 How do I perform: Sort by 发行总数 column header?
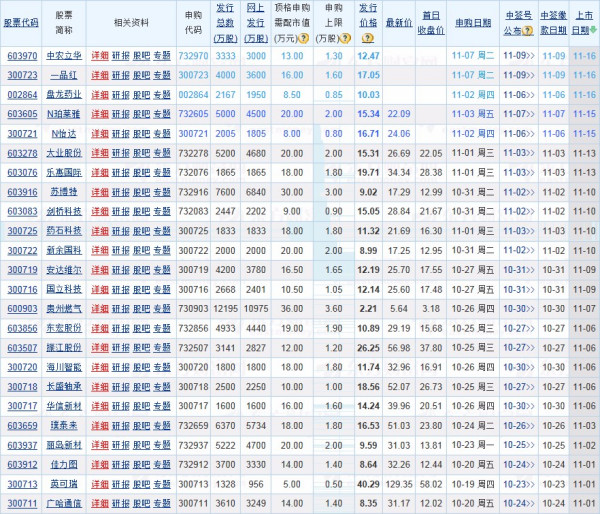tap(226, 22)
